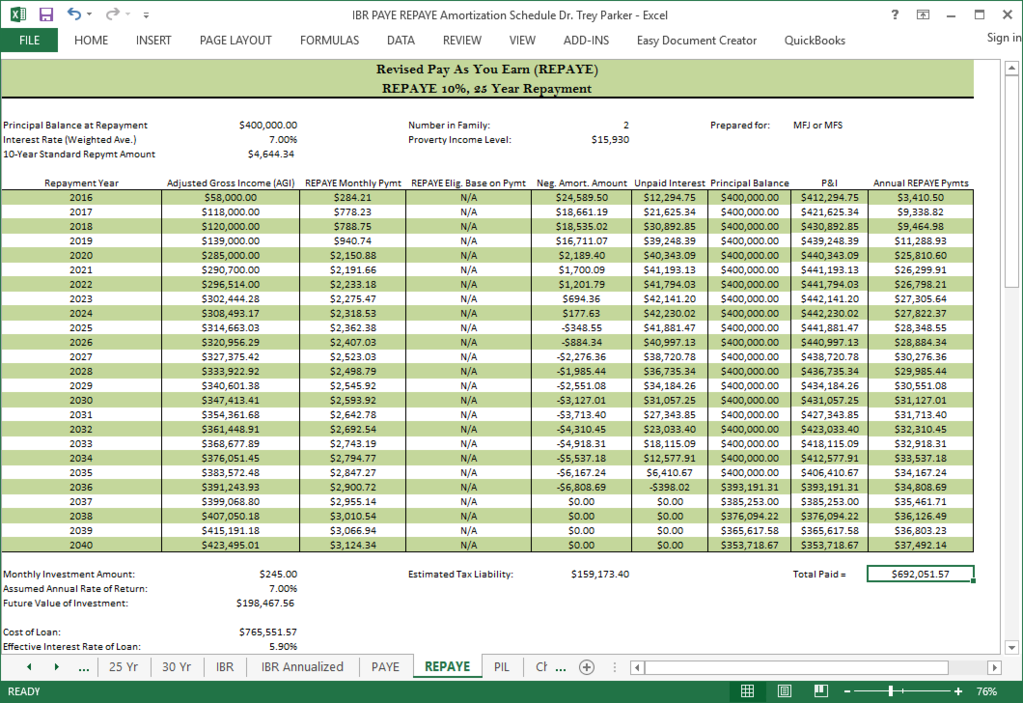Image resolution: width=1023 pixels, height=703 pixels.
Task: Select the 25 Yr sheet tab
Action: [x=123, y=666]
